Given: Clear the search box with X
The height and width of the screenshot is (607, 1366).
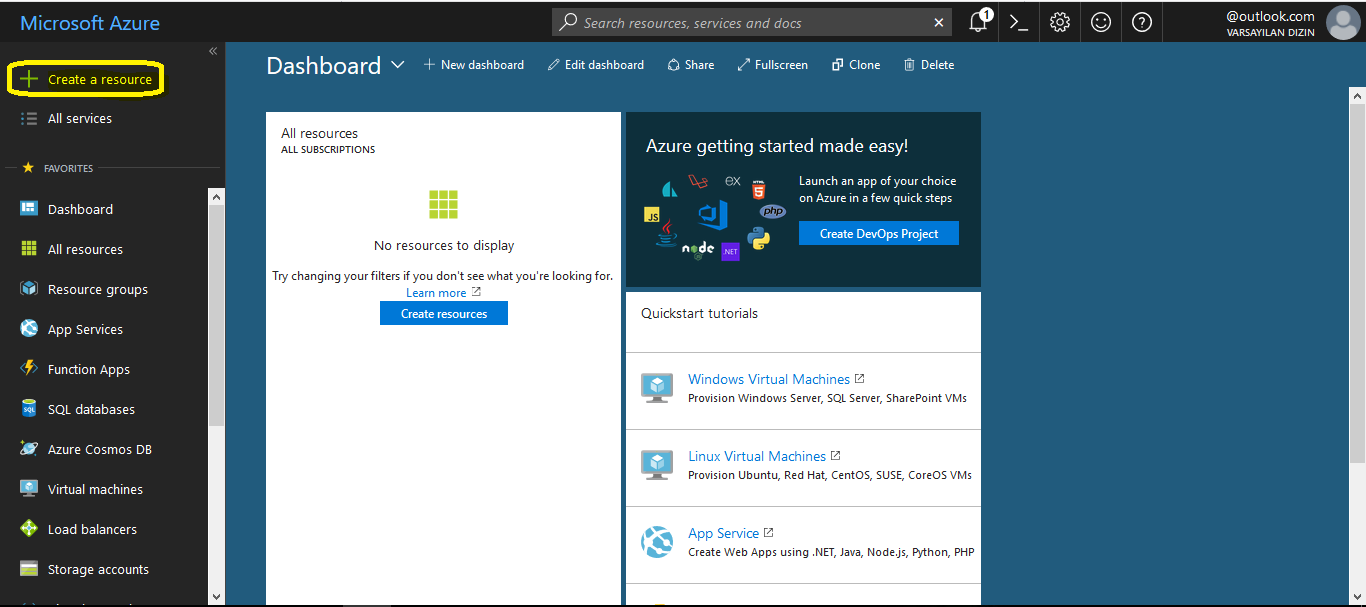Looking at the screenshot, I should (x=938, y=22).
